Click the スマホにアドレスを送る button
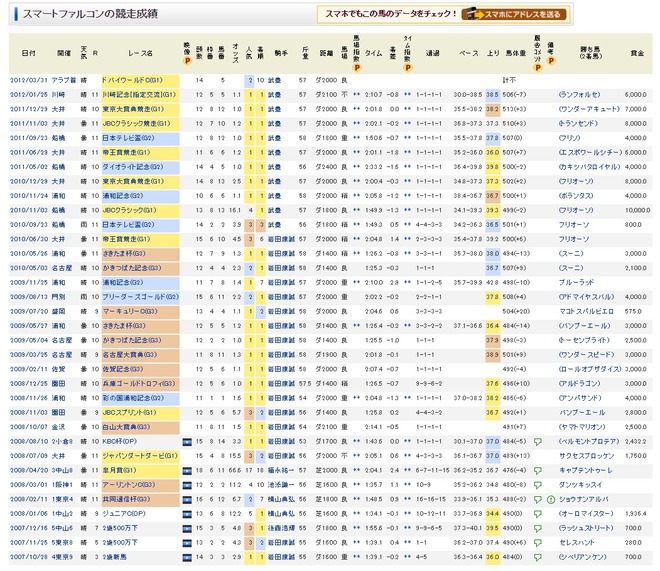 coord(514,14)
